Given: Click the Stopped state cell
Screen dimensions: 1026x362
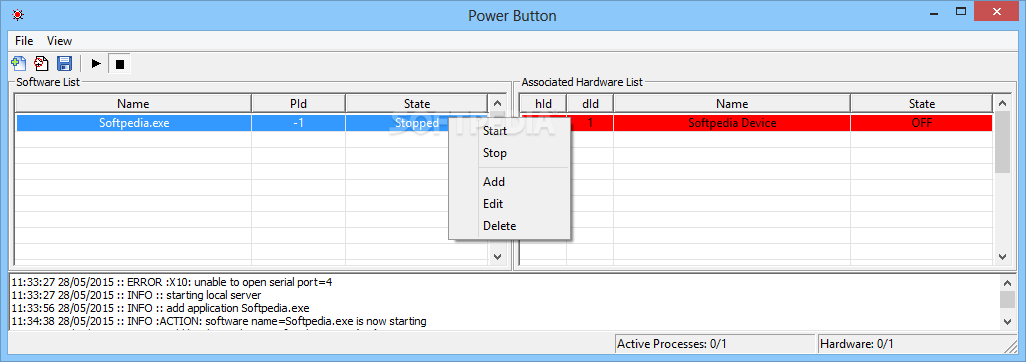Looking at the screenshot, I should tap(417, 122).
